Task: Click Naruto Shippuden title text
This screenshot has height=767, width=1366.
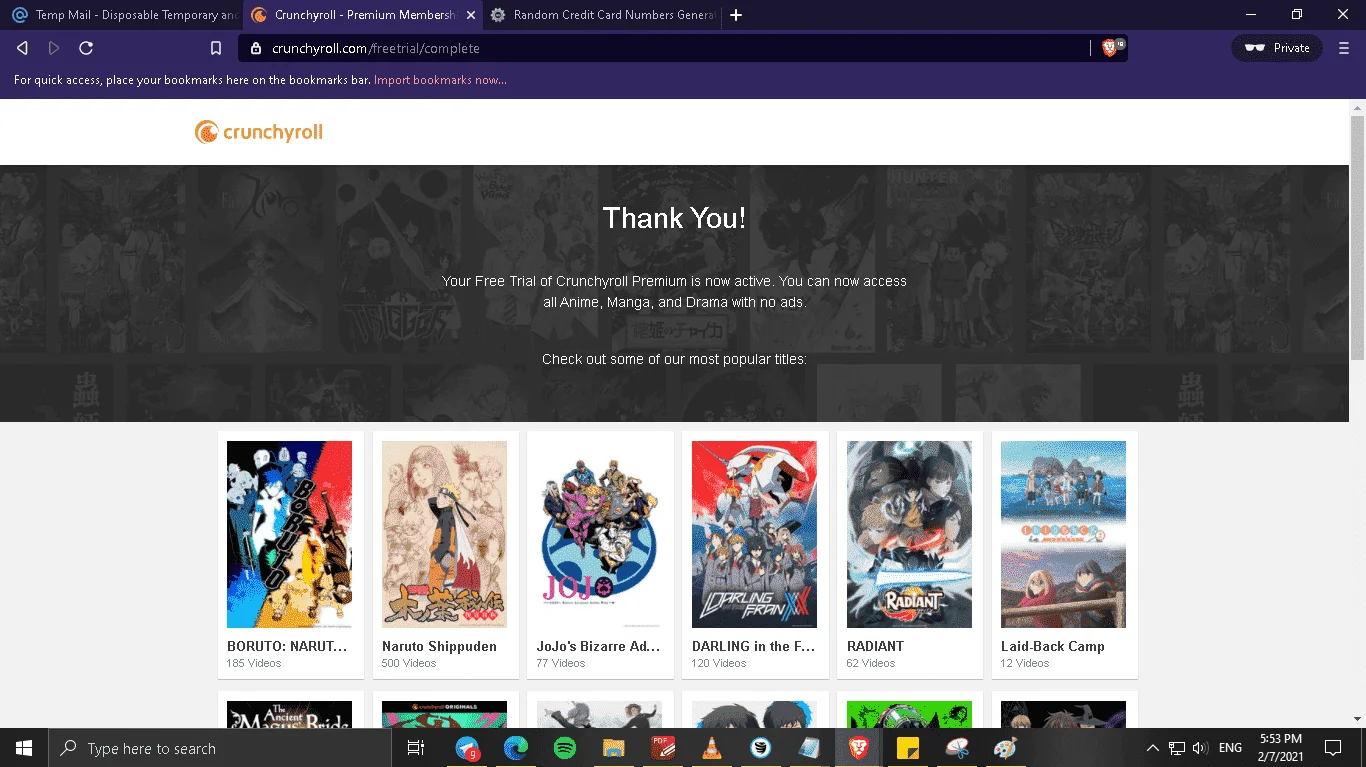Action: [439, 646]
